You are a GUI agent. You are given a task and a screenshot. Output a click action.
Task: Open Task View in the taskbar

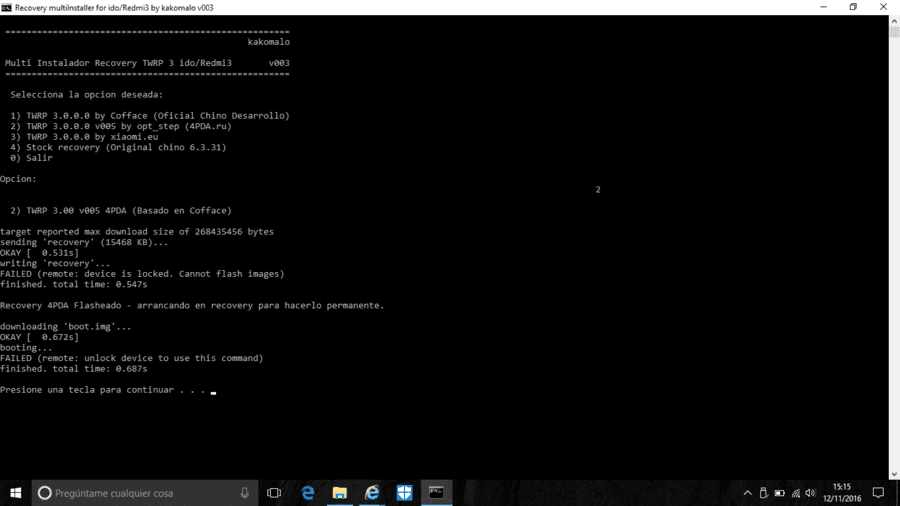tap(274, 493)
